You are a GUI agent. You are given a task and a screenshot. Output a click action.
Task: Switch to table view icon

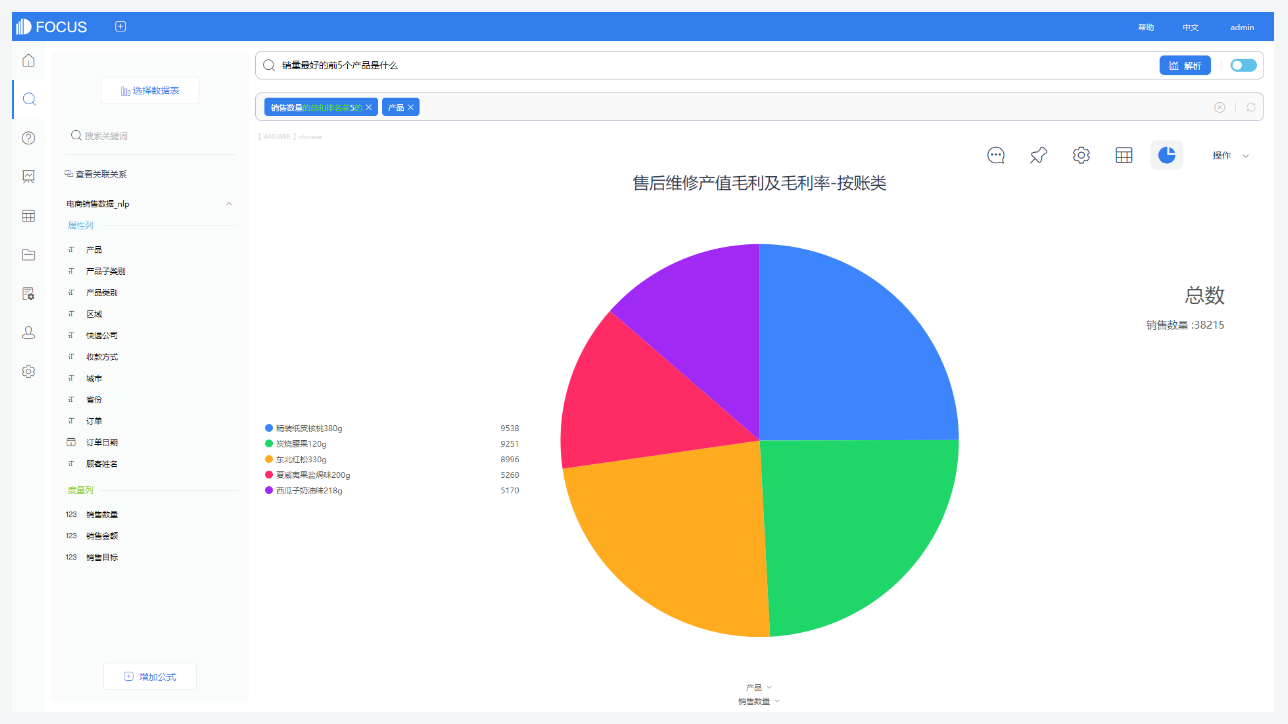coord(1123,155)
